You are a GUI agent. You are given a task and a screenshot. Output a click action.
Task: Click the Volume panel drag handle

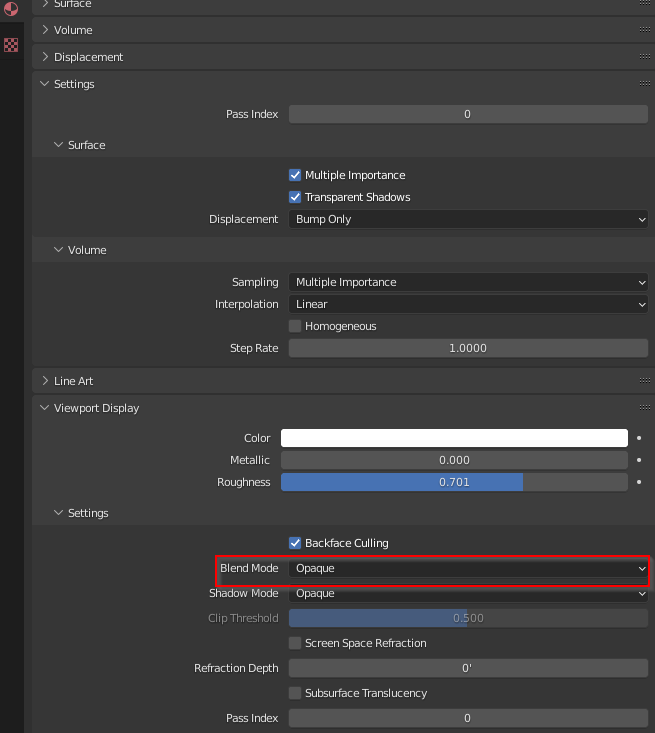[x=645, y=29]
